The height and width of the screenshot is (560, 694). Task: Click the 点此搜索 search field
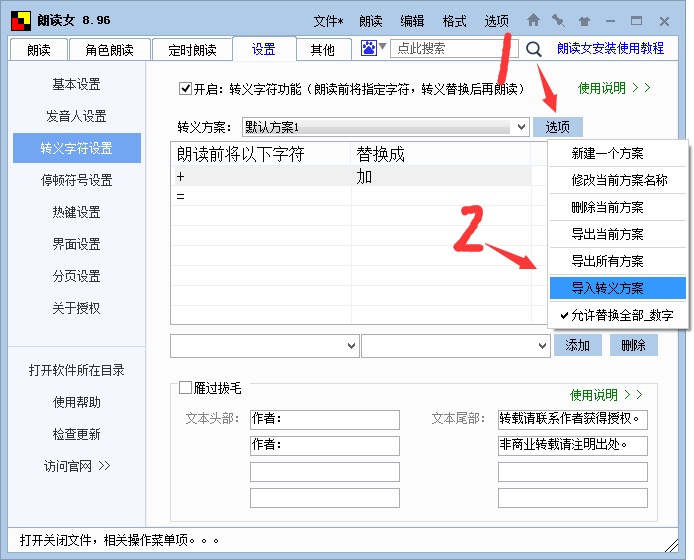click(455, 48)
